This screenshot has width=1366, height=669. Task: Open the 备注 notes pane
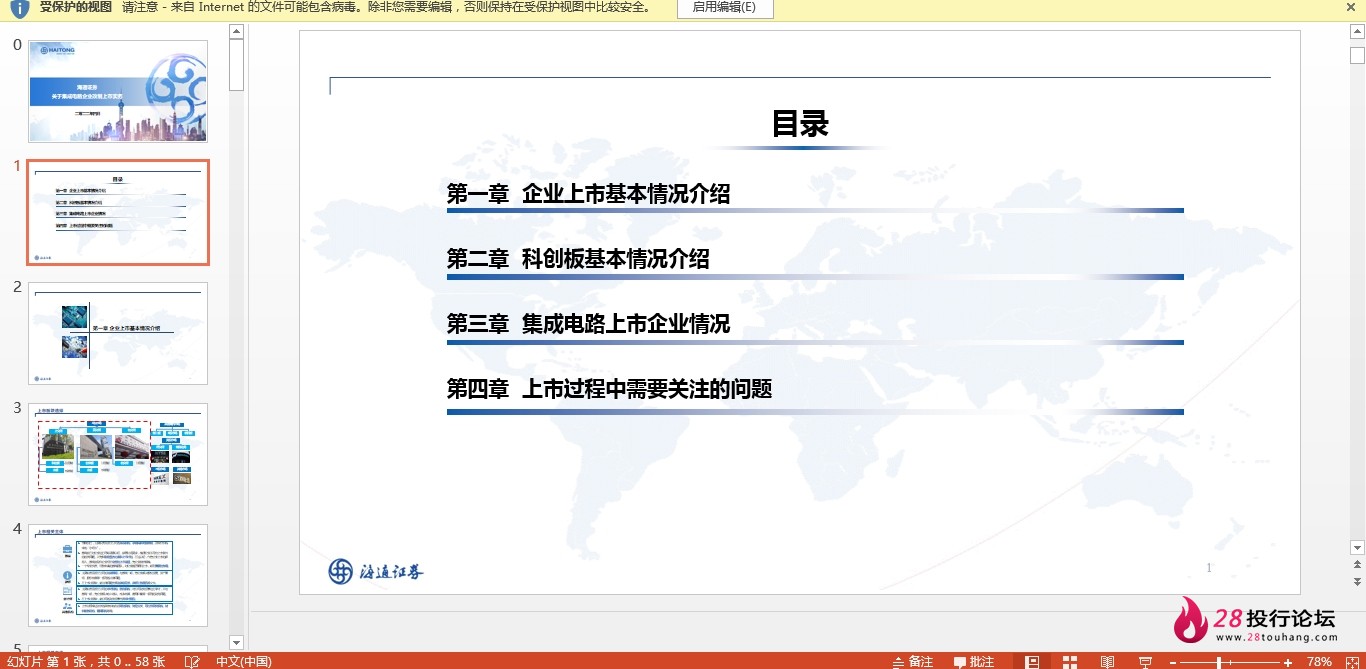pyautogui.click(x=913, y=661)
